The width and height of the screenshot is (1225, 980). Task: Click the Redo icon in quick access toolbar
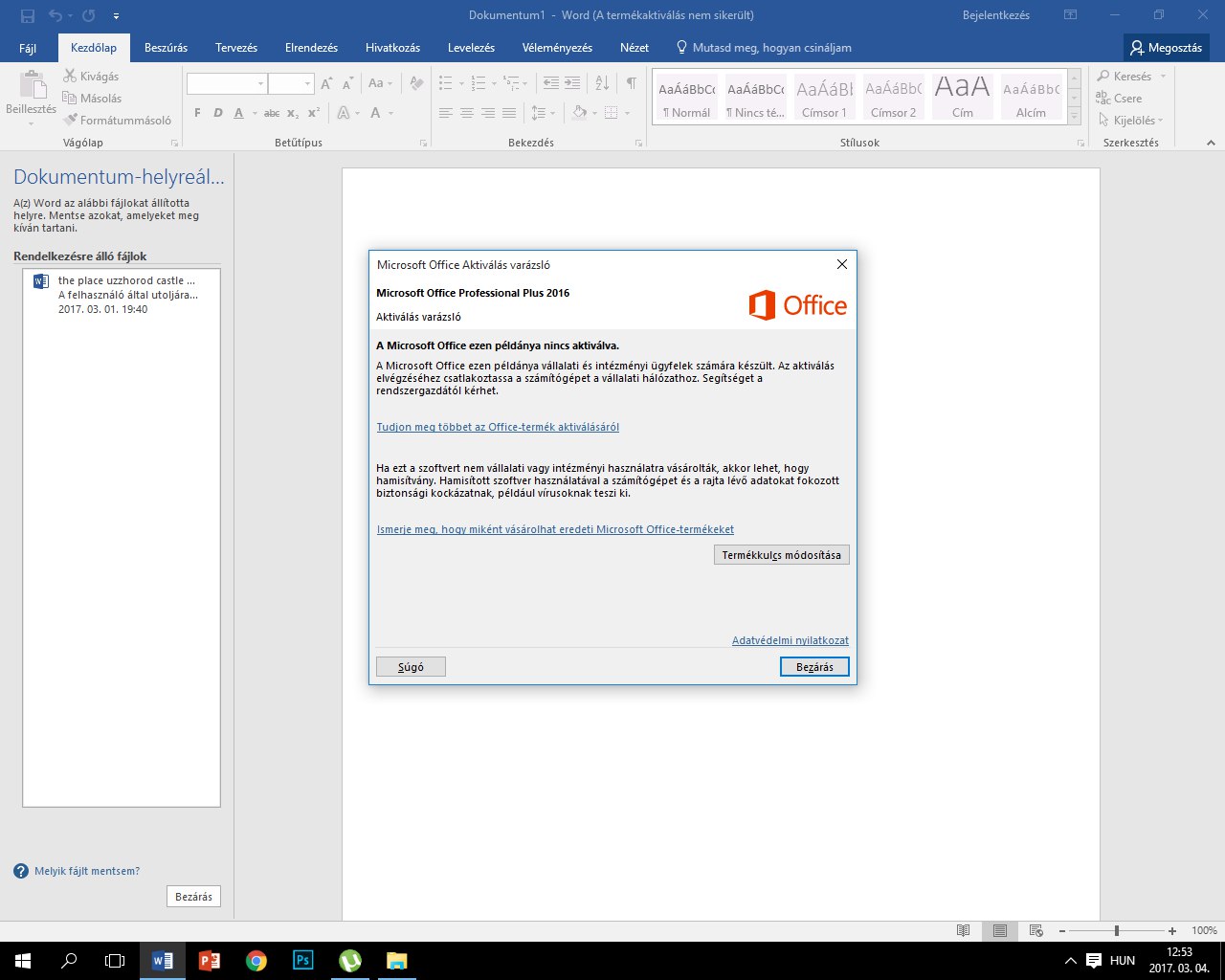coord(88,16)
